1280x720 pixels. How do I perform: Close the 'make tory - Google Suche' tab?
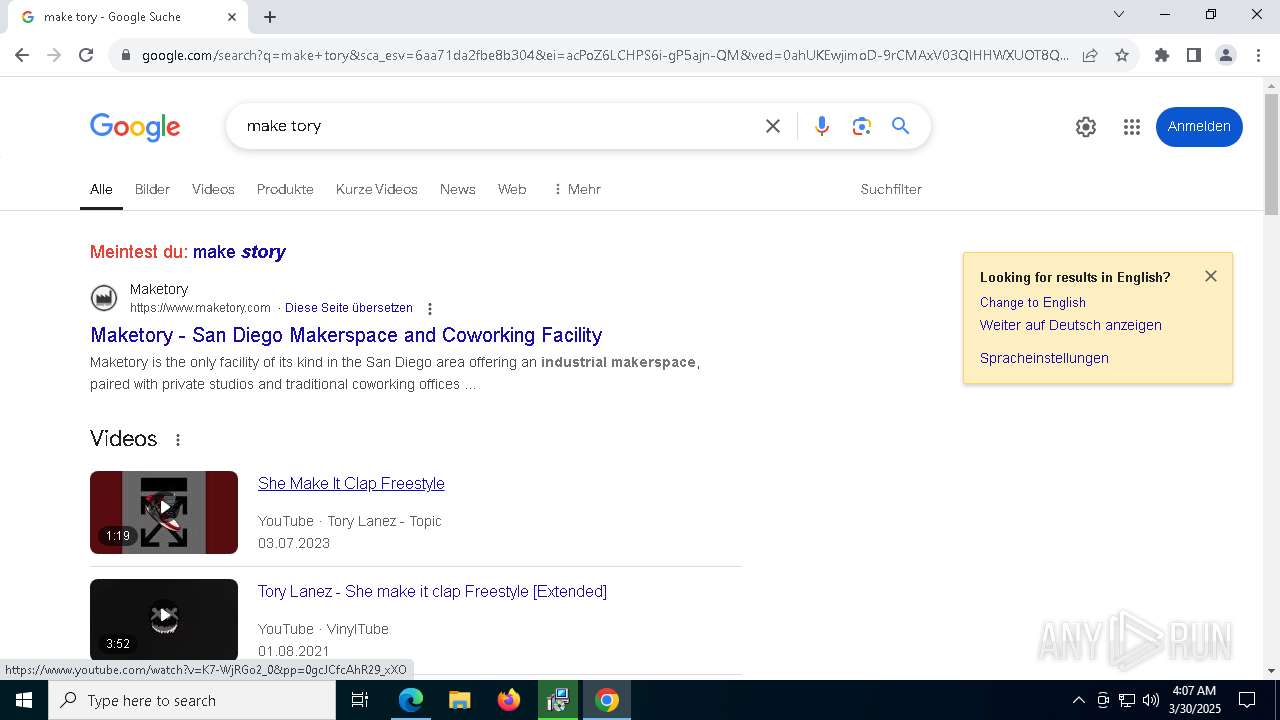click(232, 17)
